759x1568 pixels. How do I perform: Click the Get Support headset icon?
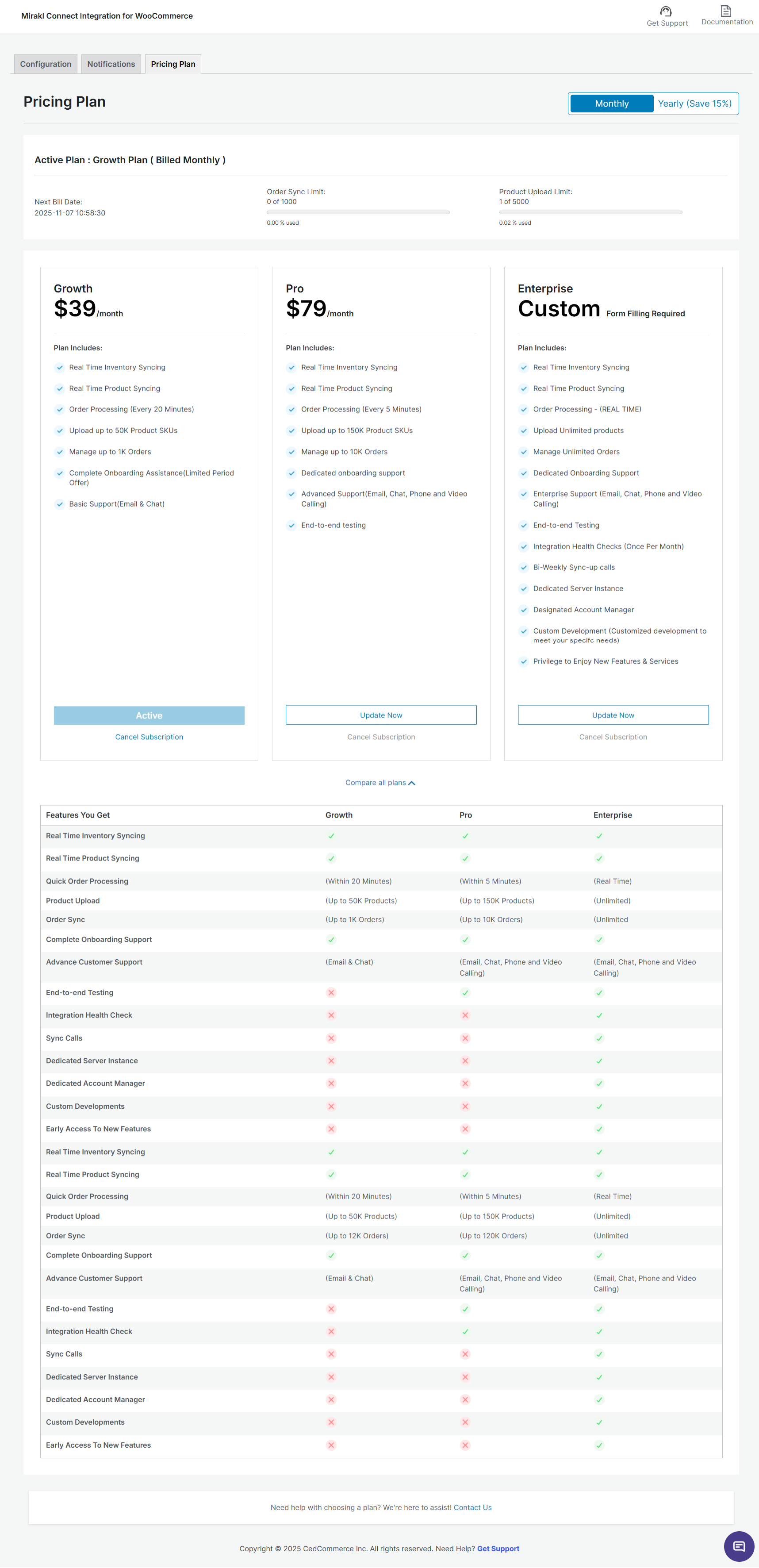(666, 11)
